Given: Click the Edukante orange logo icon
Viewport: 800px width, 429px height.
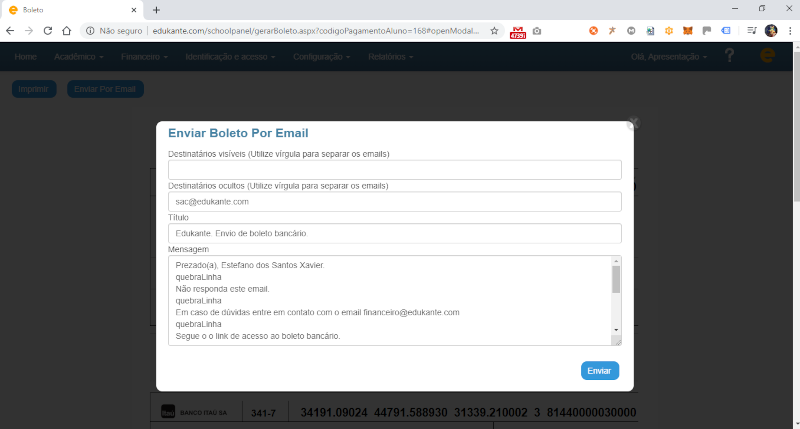Looking at the screenshot, I should (767, 55).
